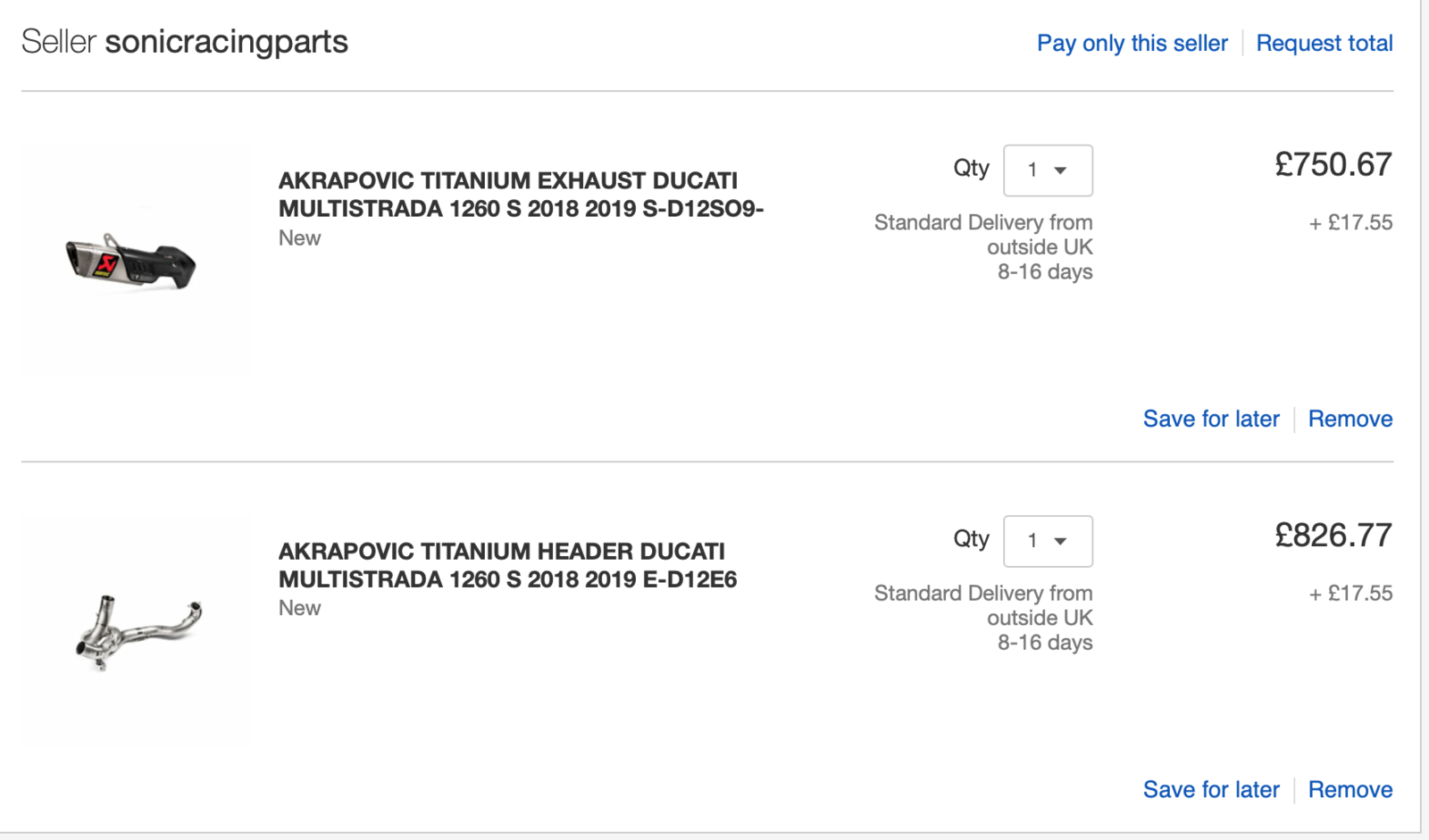This screenshot has height=840, width=1429.
Task: Click the Qty label beside the exhaust
Action: (x=971, y=168)
